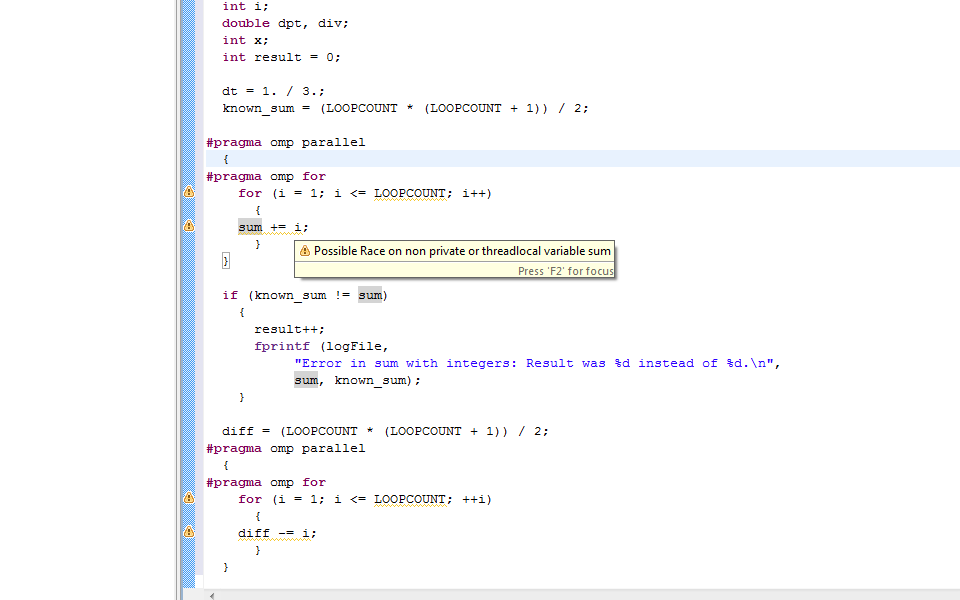Click the 'known_sum = (LOOPCOUNT' assignment line
The height and width of the screenshot is (600, 960).
(405, 108)
